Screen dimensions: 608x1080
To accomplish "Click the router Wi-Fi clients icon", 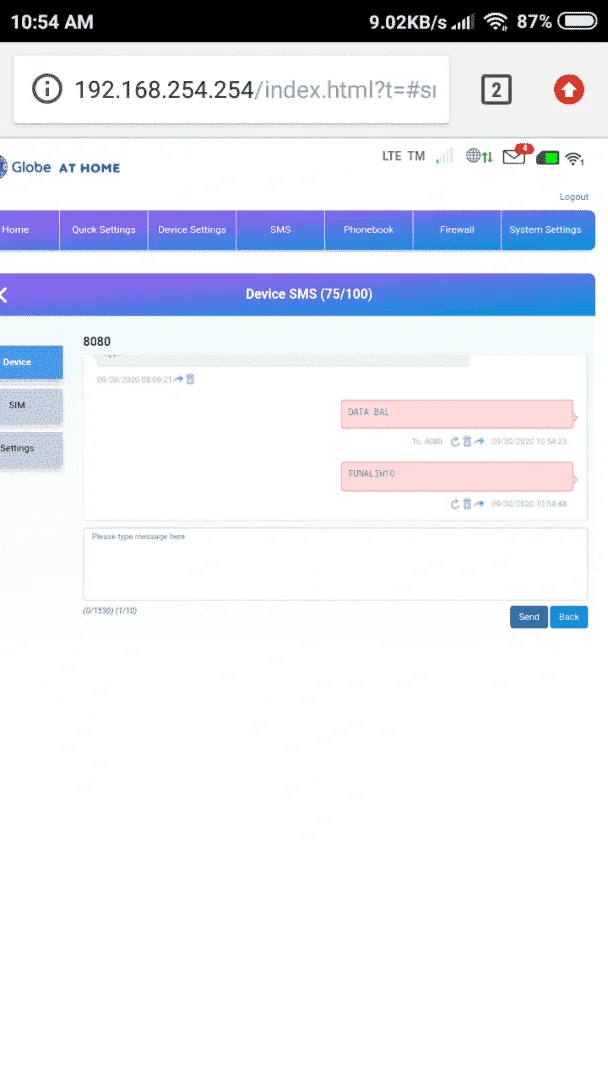I will 574,159.
